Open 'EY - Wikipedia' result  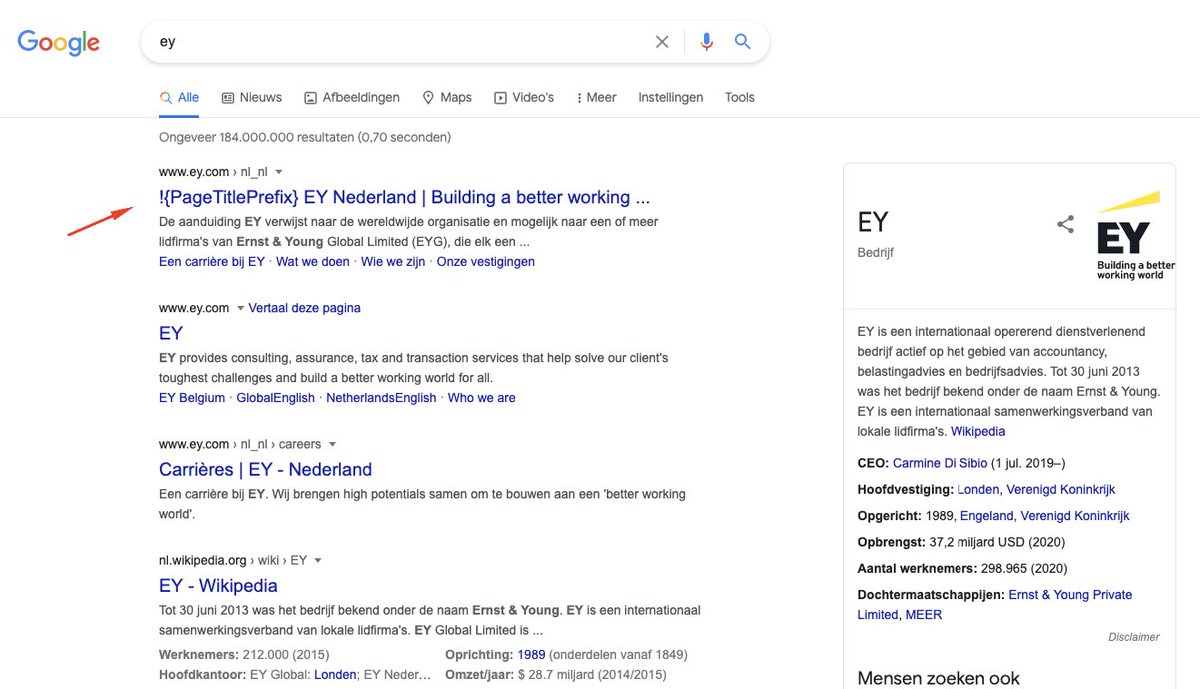coord(218,585)
